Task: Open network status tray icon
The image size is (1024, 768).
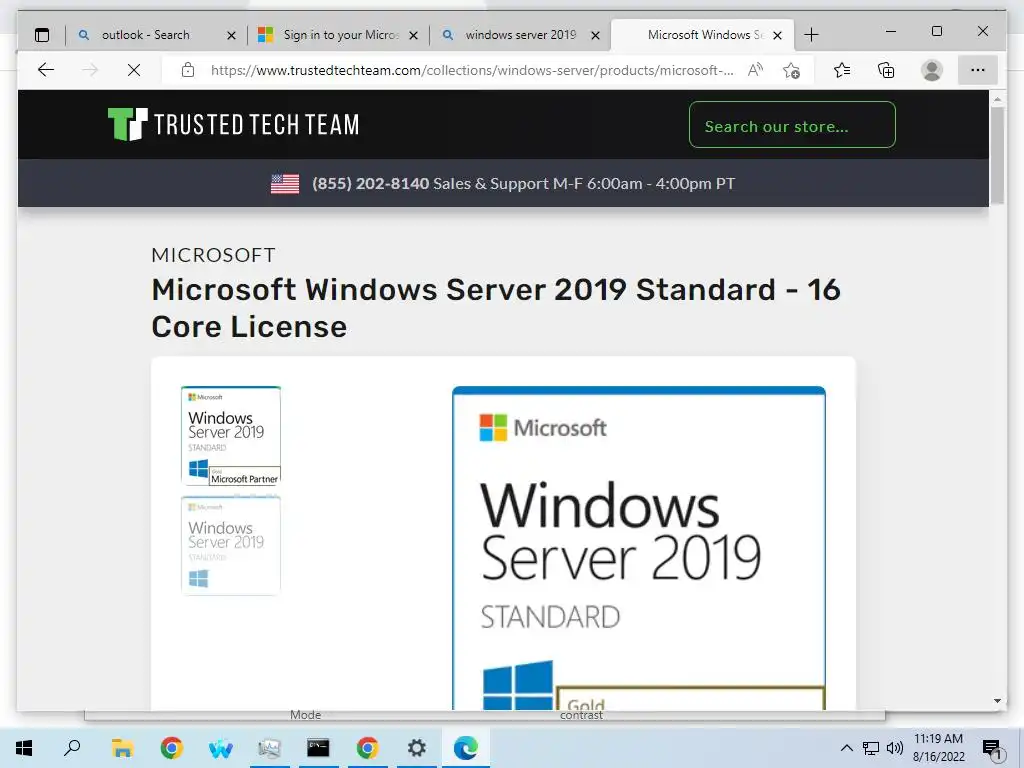Action: (871, 748)
